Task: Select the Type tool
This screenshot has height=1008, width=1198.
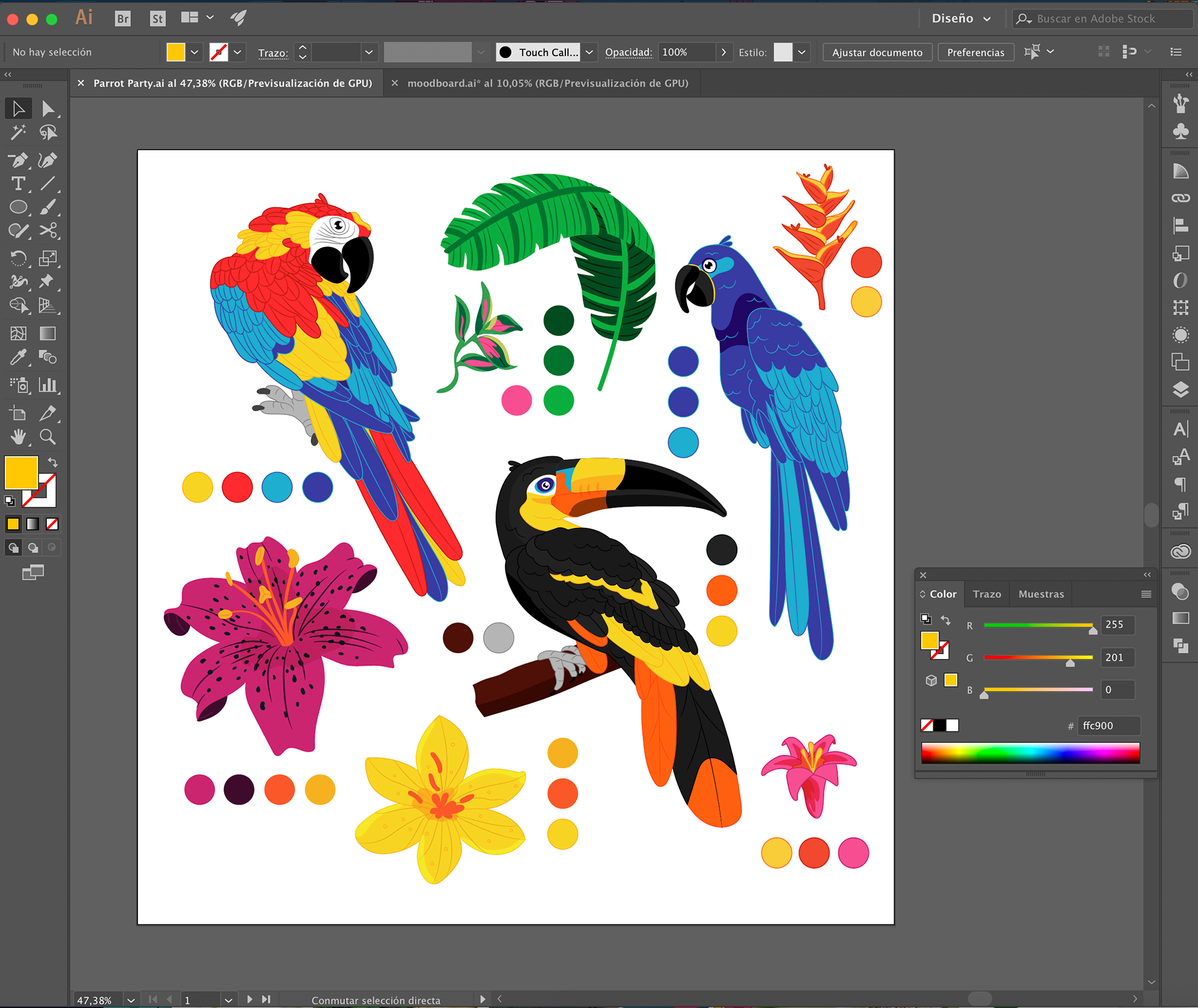Action: [x=17, y=184]
